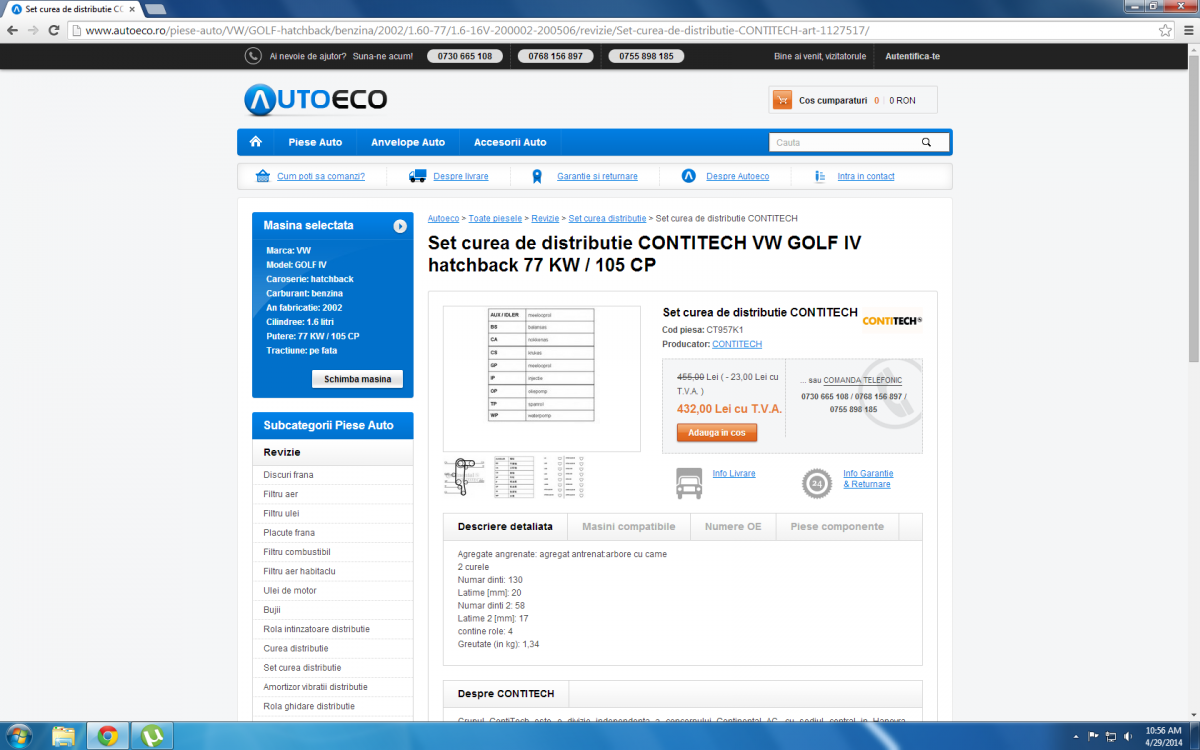Click the Chrome forward arrow
1200x750 pixels.
[x=35, y=30]
